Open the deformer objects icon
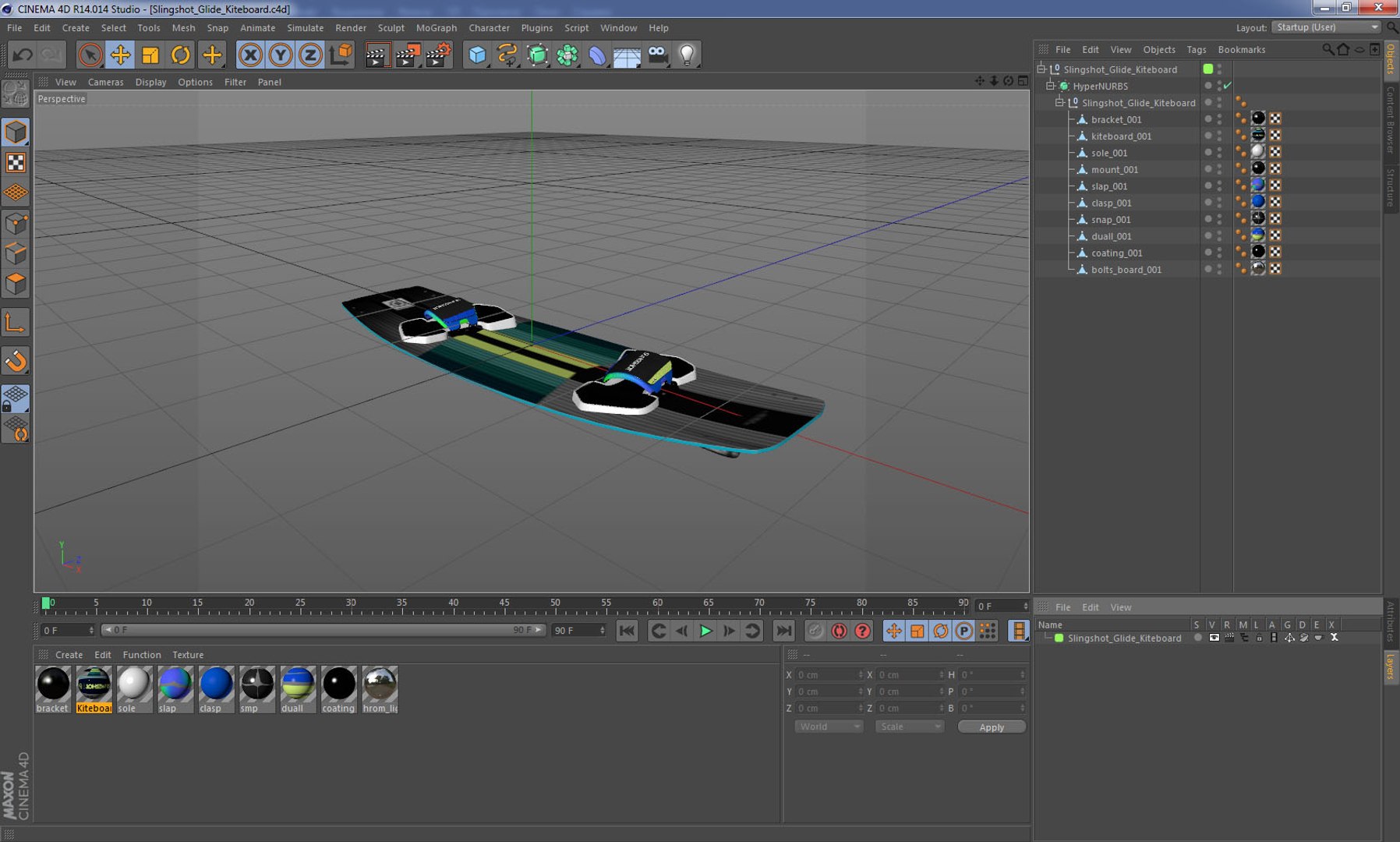Screen dimensions: 1400x842 [x=597, y=55]
